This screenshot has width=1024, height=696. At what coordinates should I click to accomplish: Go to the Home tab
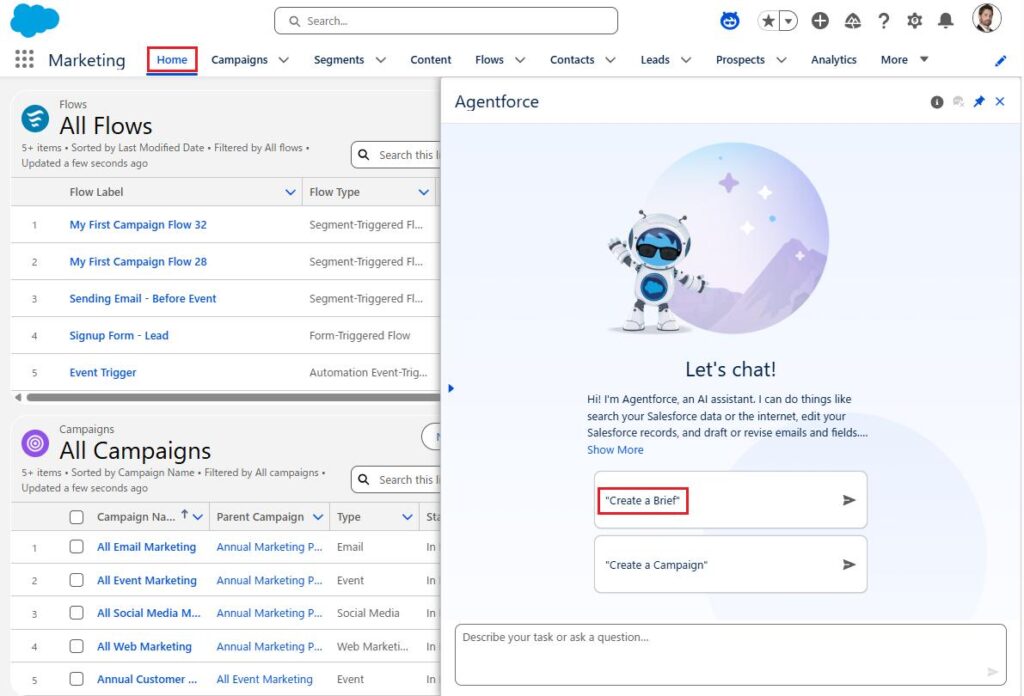click(172, 59)
